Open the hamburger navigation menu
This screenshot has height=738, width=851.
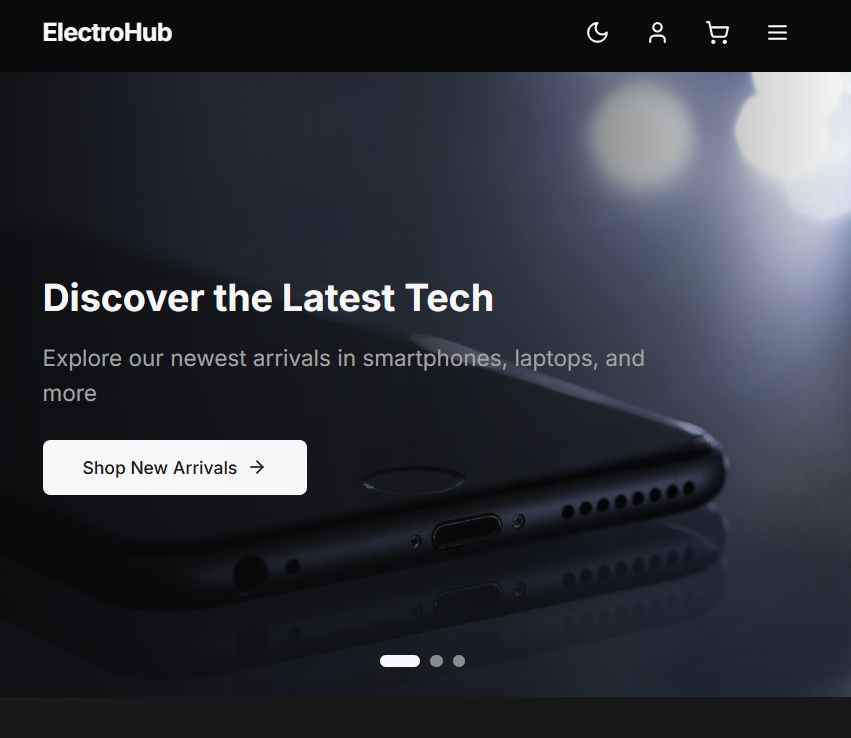pyautogui.click(x=777, y=33)
